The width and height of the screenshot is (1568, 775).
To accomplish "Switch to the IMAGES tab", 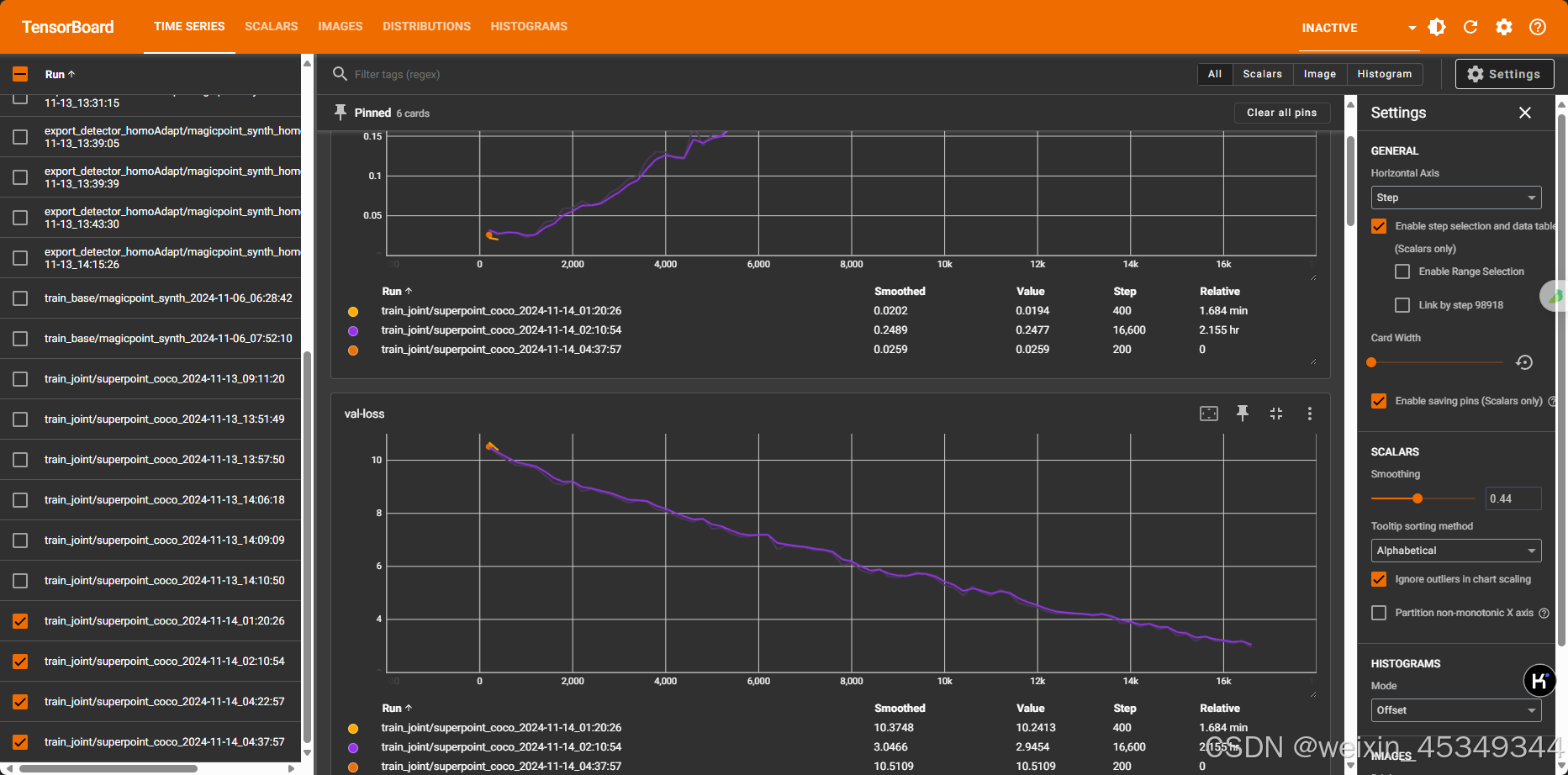I will pyautogui.click(x=340, y=26).
